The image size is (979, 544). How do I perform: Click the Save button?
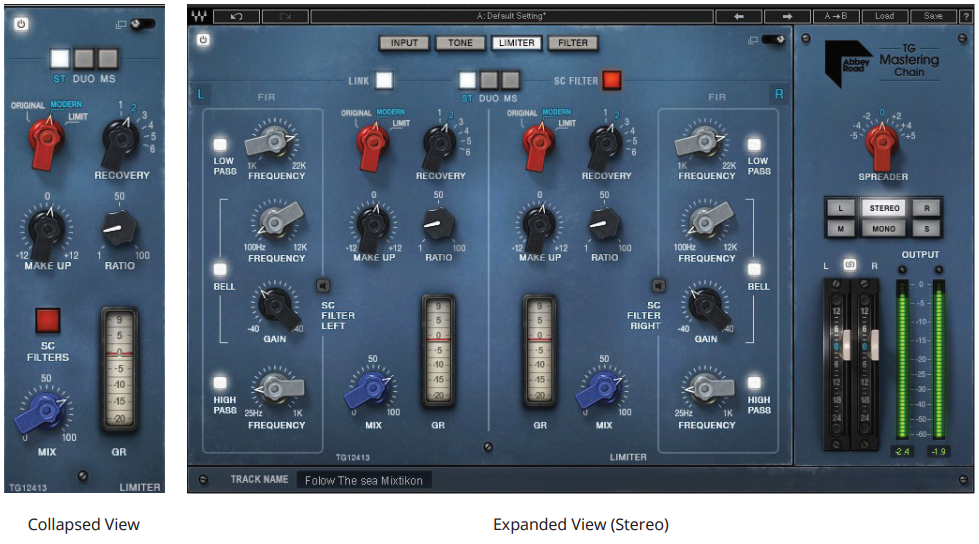pos(933,16)
